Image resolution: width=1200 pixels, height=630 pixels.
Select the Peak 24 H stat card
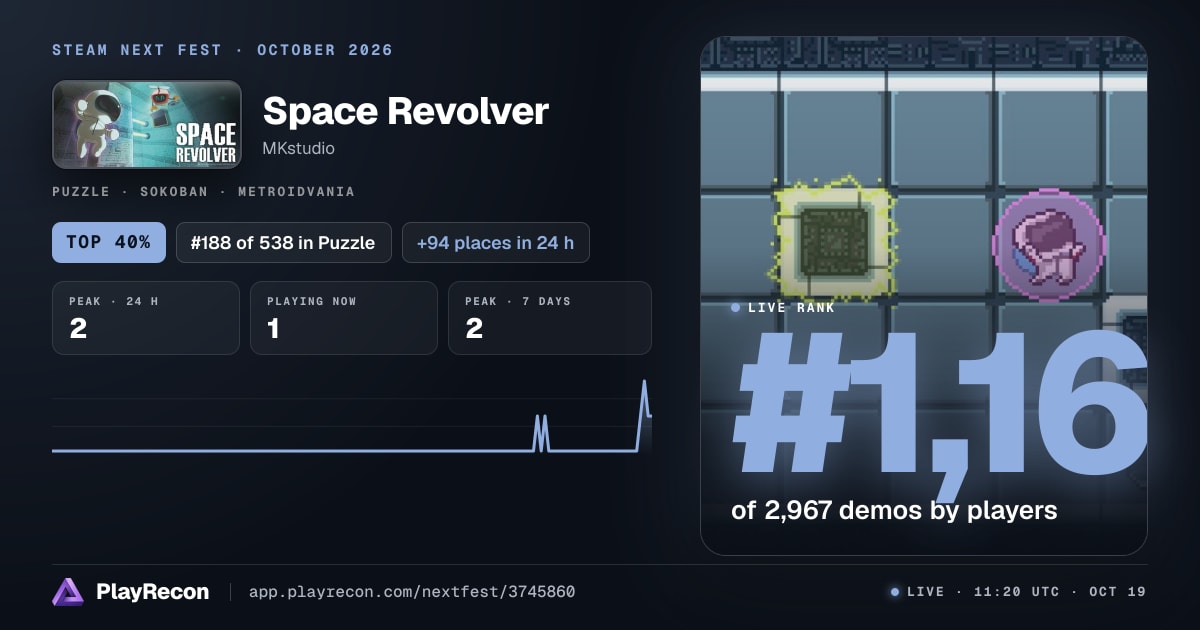146,318
